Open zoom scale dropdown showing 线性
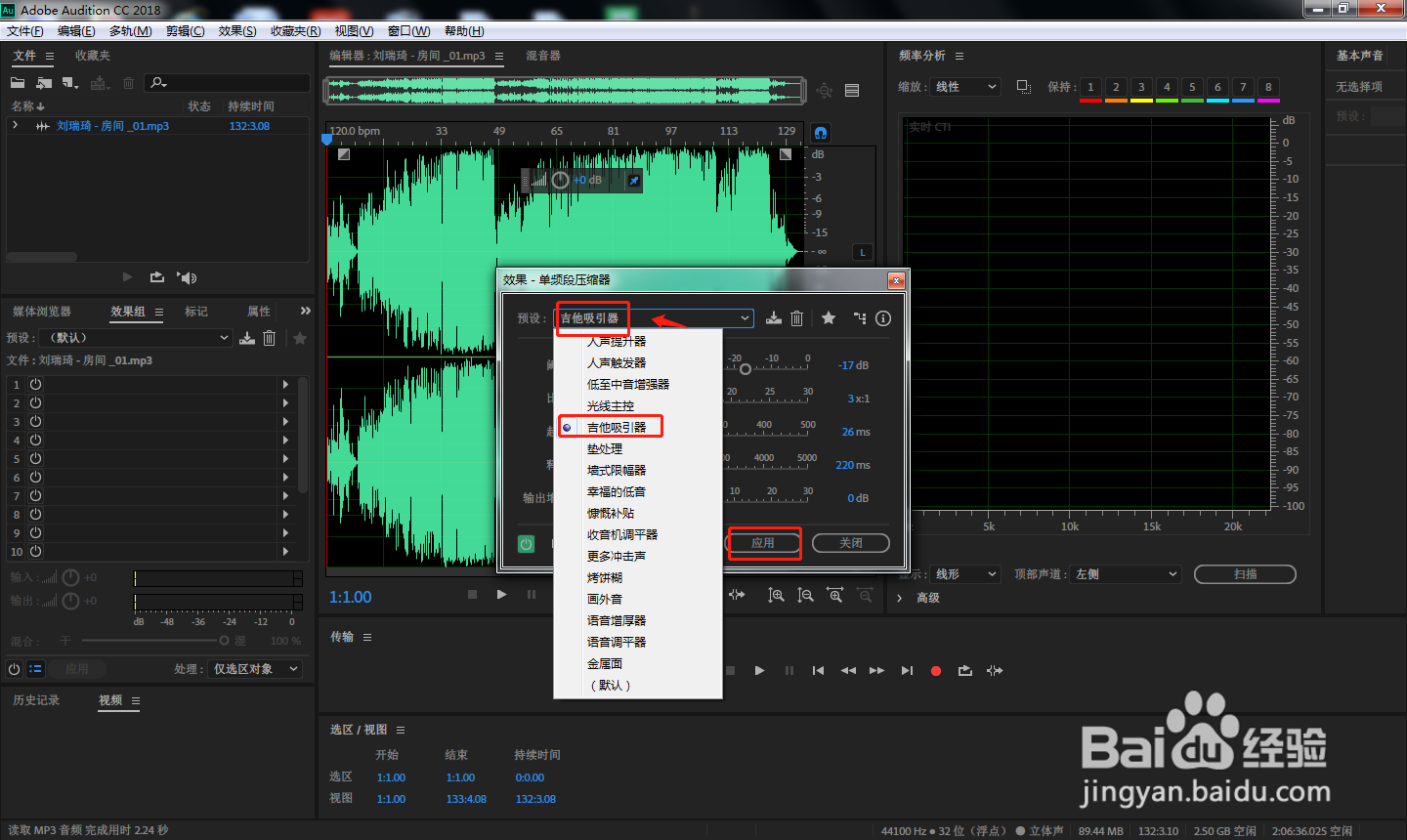The width and height of the screenshot is (1407, 840). click(x=965, y=87)
